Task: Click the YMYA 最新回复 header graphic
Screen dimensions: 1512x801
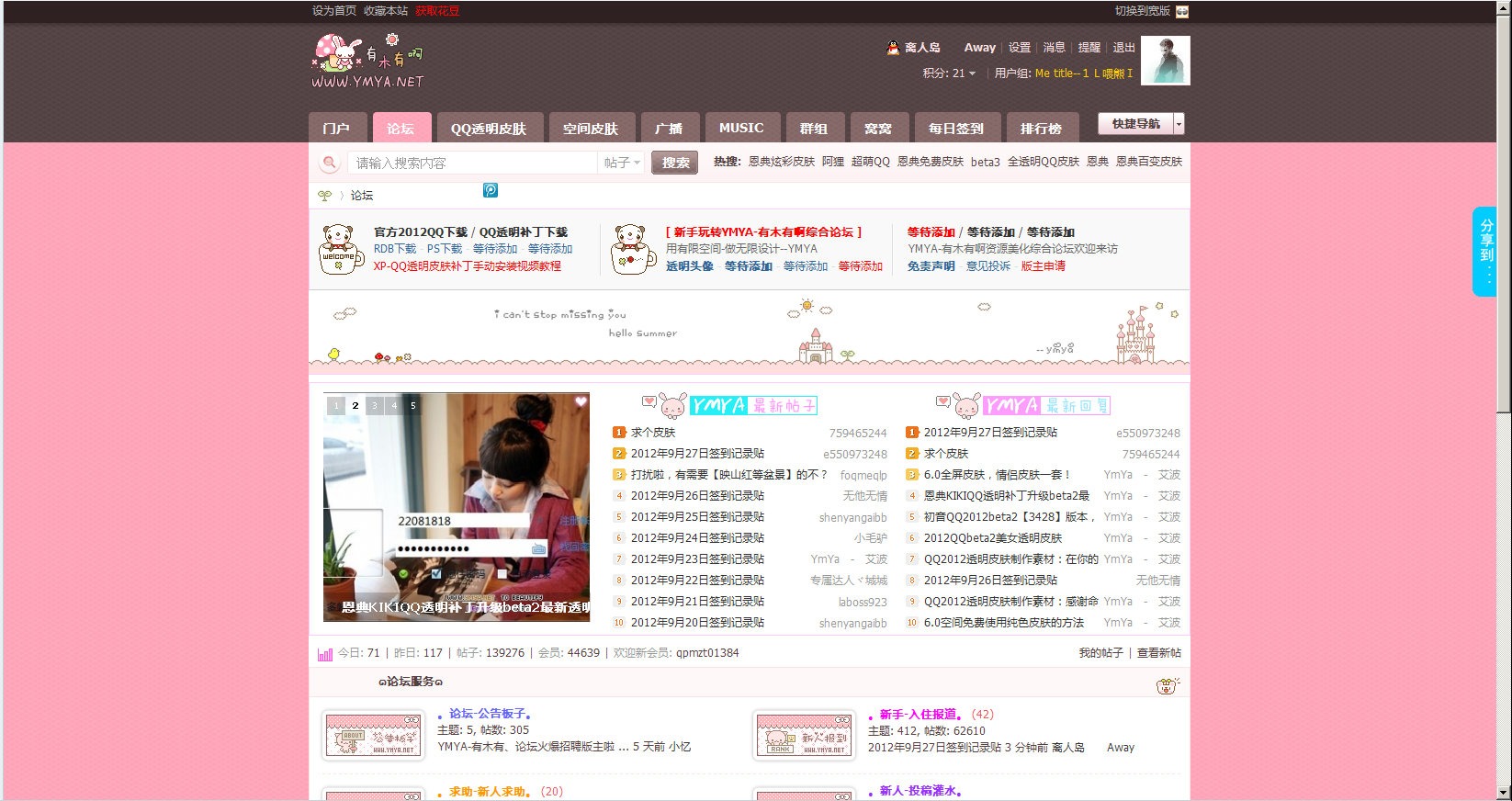Action: pyautogui.click(x=1022, y=405)
